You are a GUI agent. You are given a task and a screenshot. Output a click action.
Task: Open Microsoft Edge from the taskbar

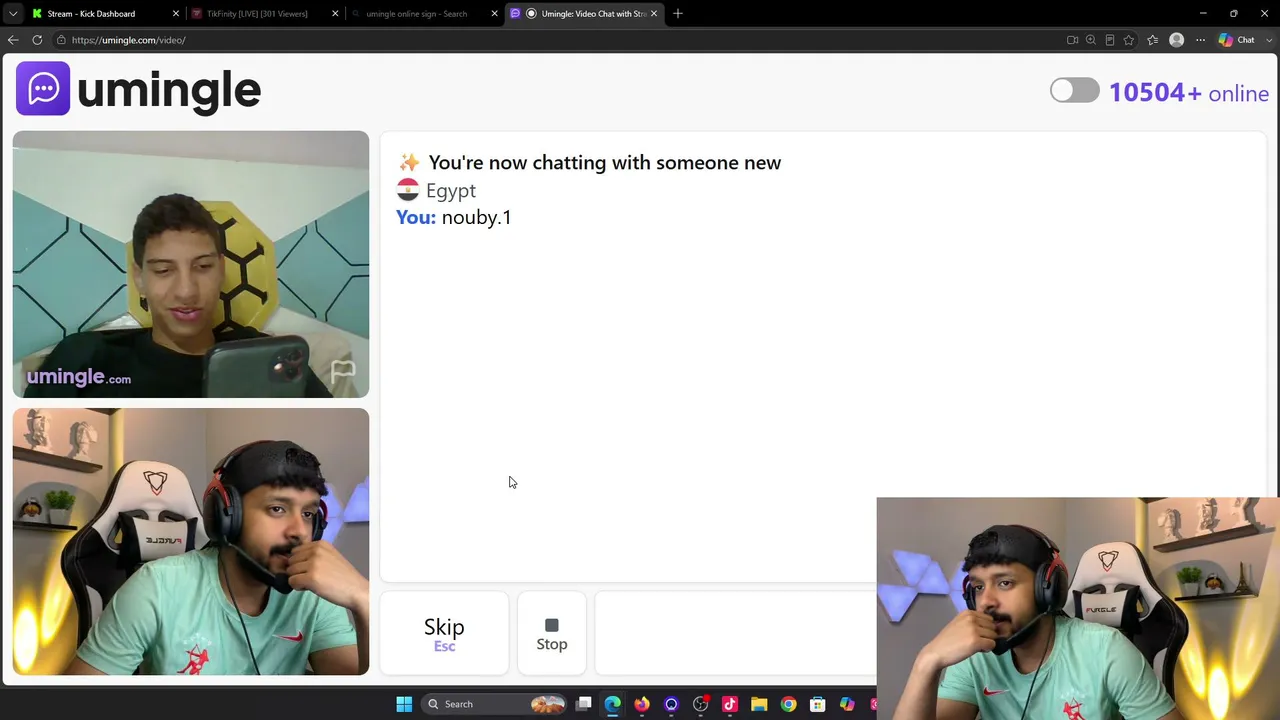pos(613,704)
